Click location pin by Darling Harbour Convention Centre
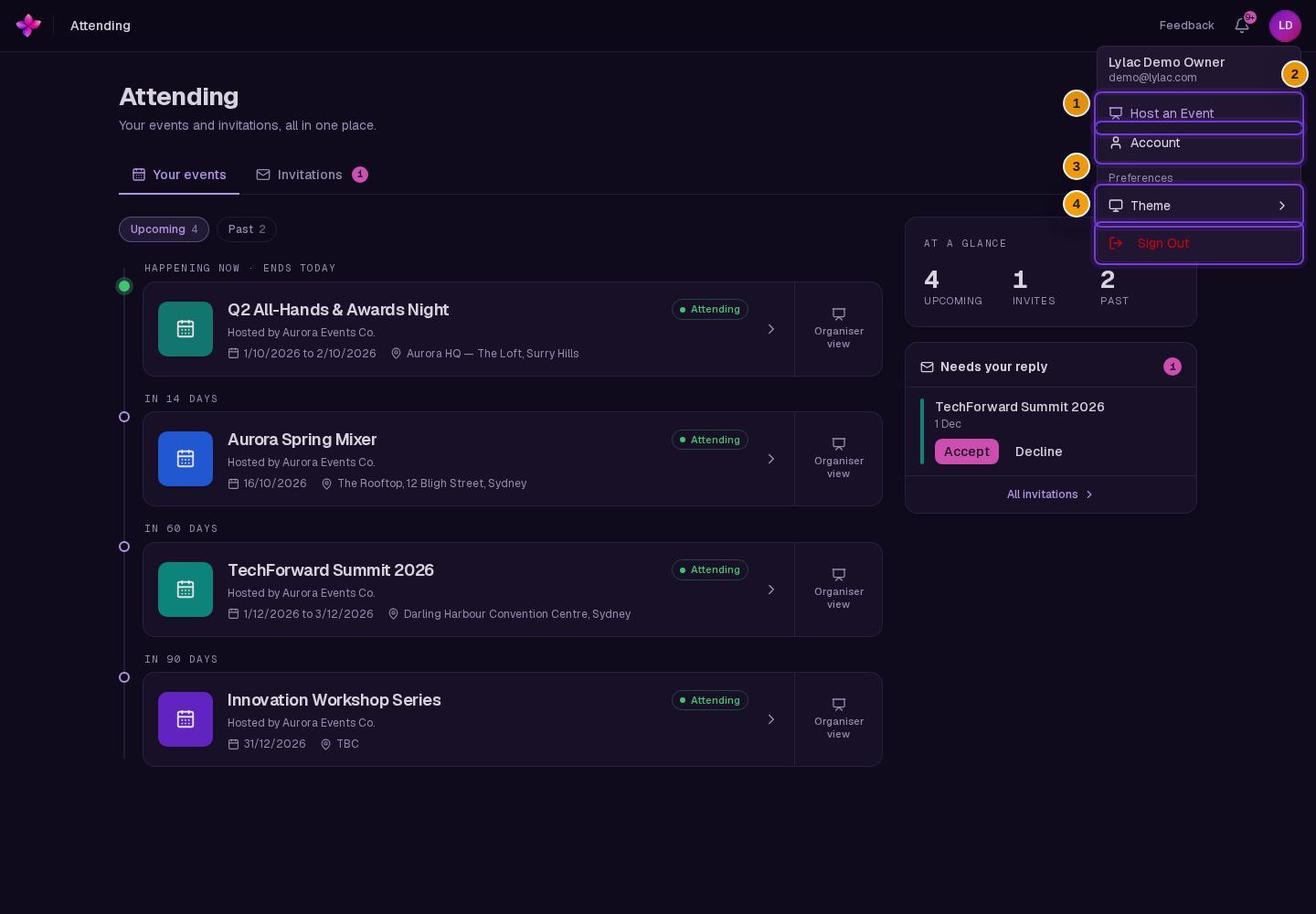The image size is (1316, 914). coord(393,614)
